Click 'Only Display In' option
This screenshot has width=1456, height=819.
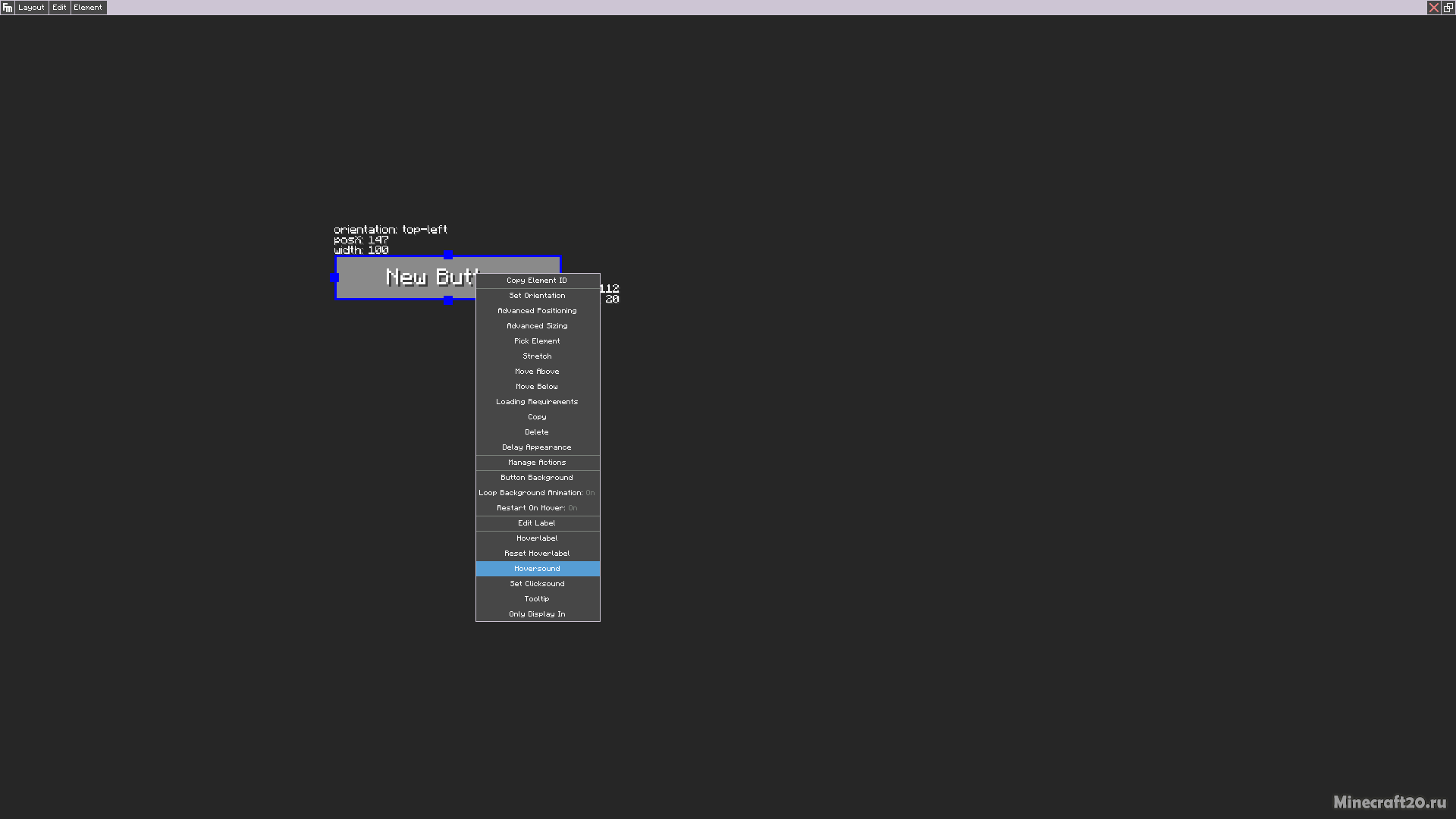(x=537, y=614)
